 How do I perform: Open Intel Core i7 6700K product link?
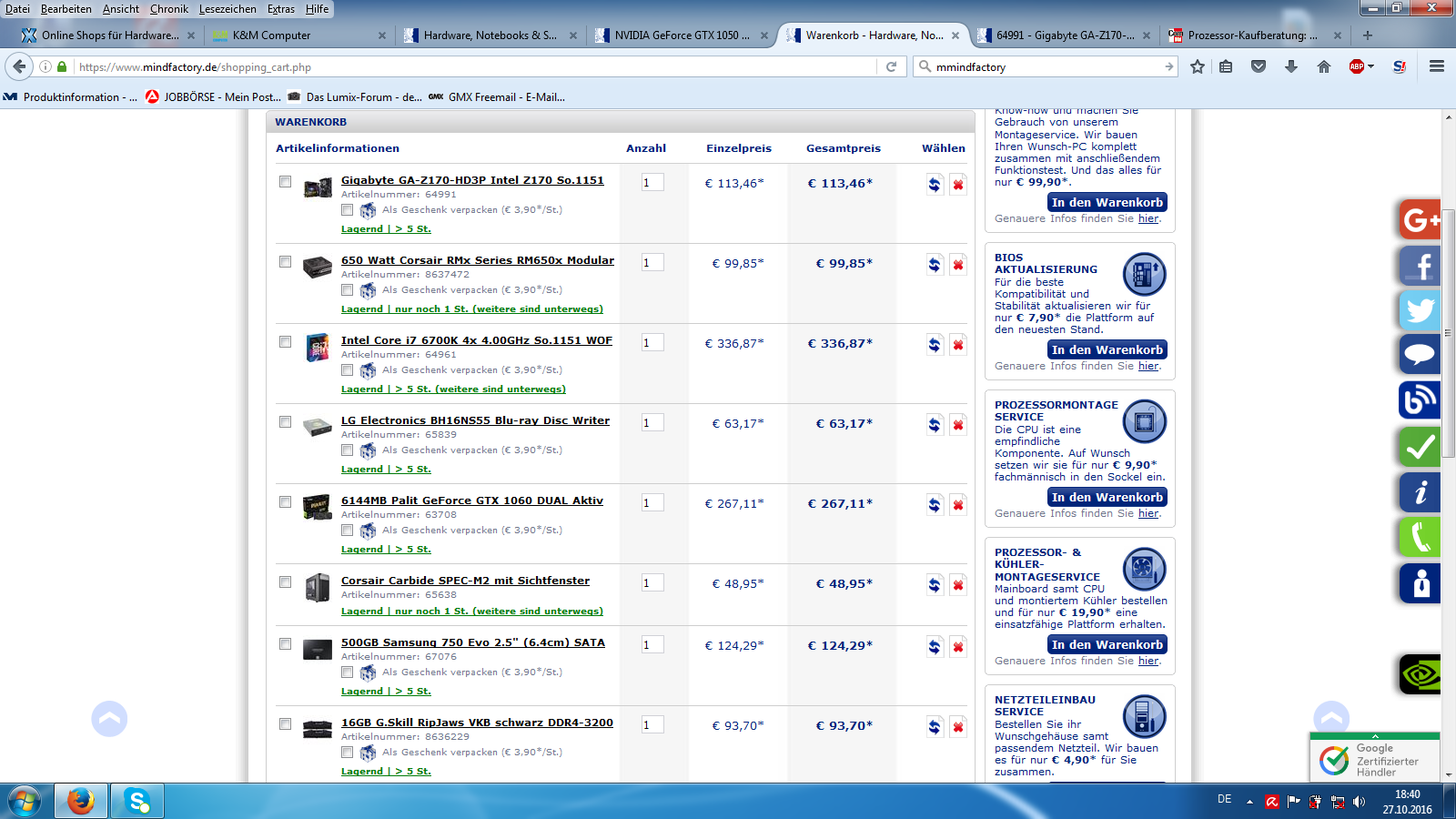[x=477, y=340]
